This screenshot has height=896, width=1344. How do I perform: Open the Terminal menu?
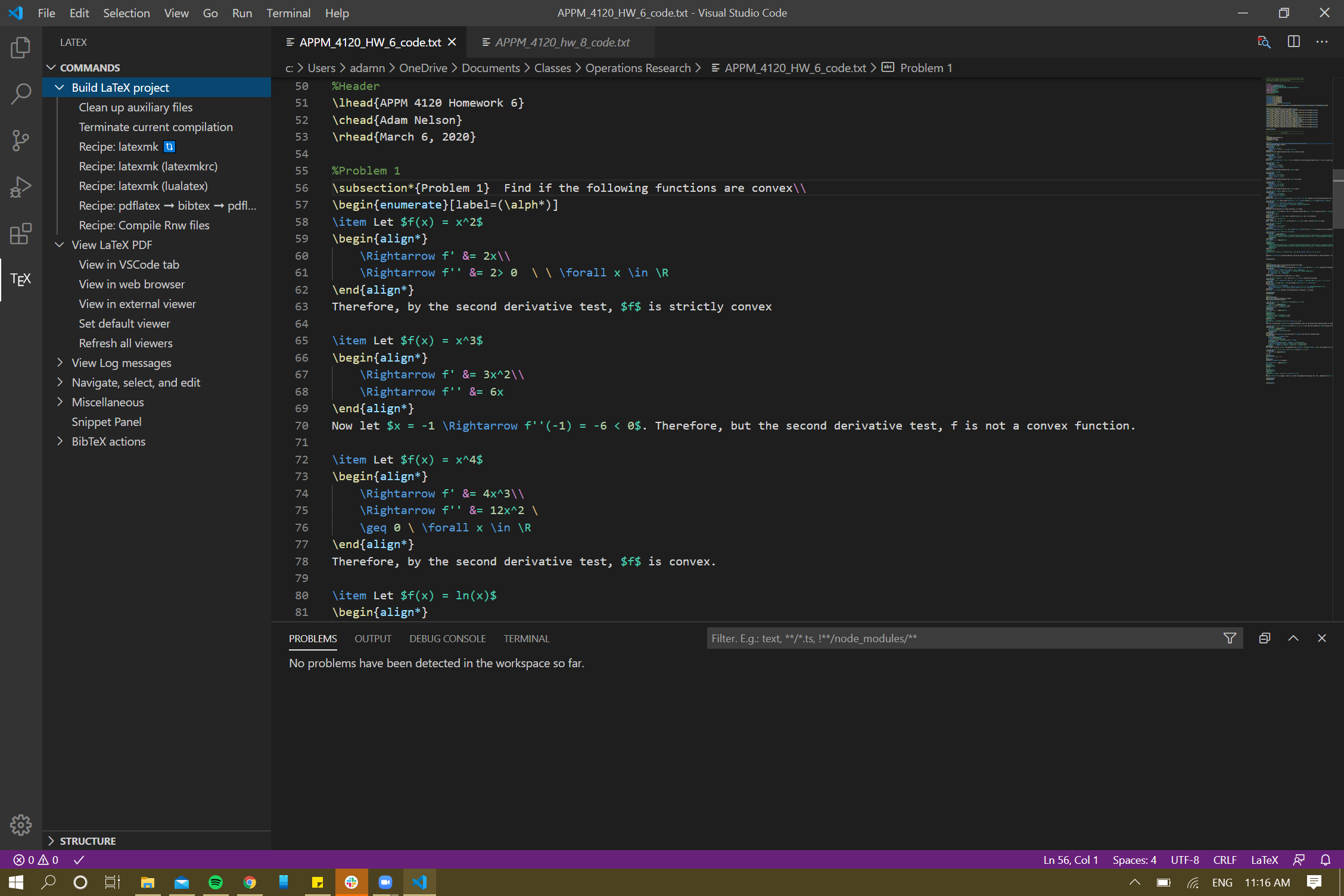coord(288,13)
